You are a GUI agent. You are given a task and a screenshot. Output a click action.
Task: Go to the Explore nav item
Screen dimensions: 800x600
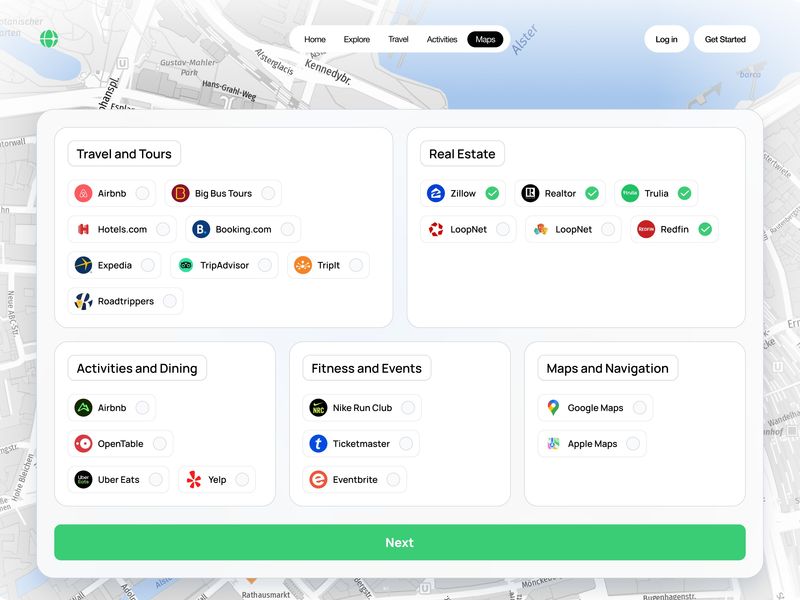(x=357, y=39)
